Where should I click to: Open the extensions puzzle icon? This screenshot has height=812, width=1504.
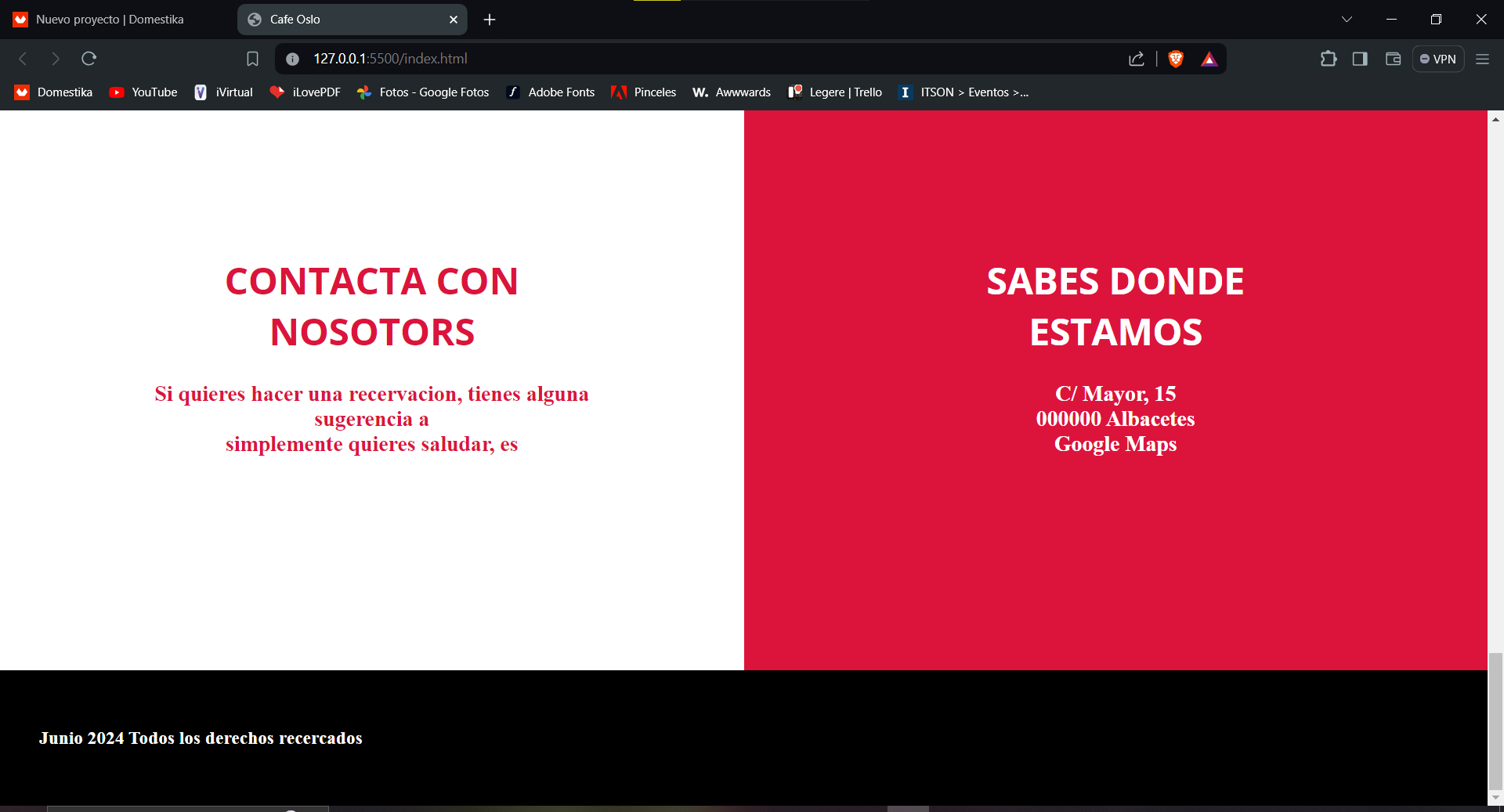[x=1328, y=59]
